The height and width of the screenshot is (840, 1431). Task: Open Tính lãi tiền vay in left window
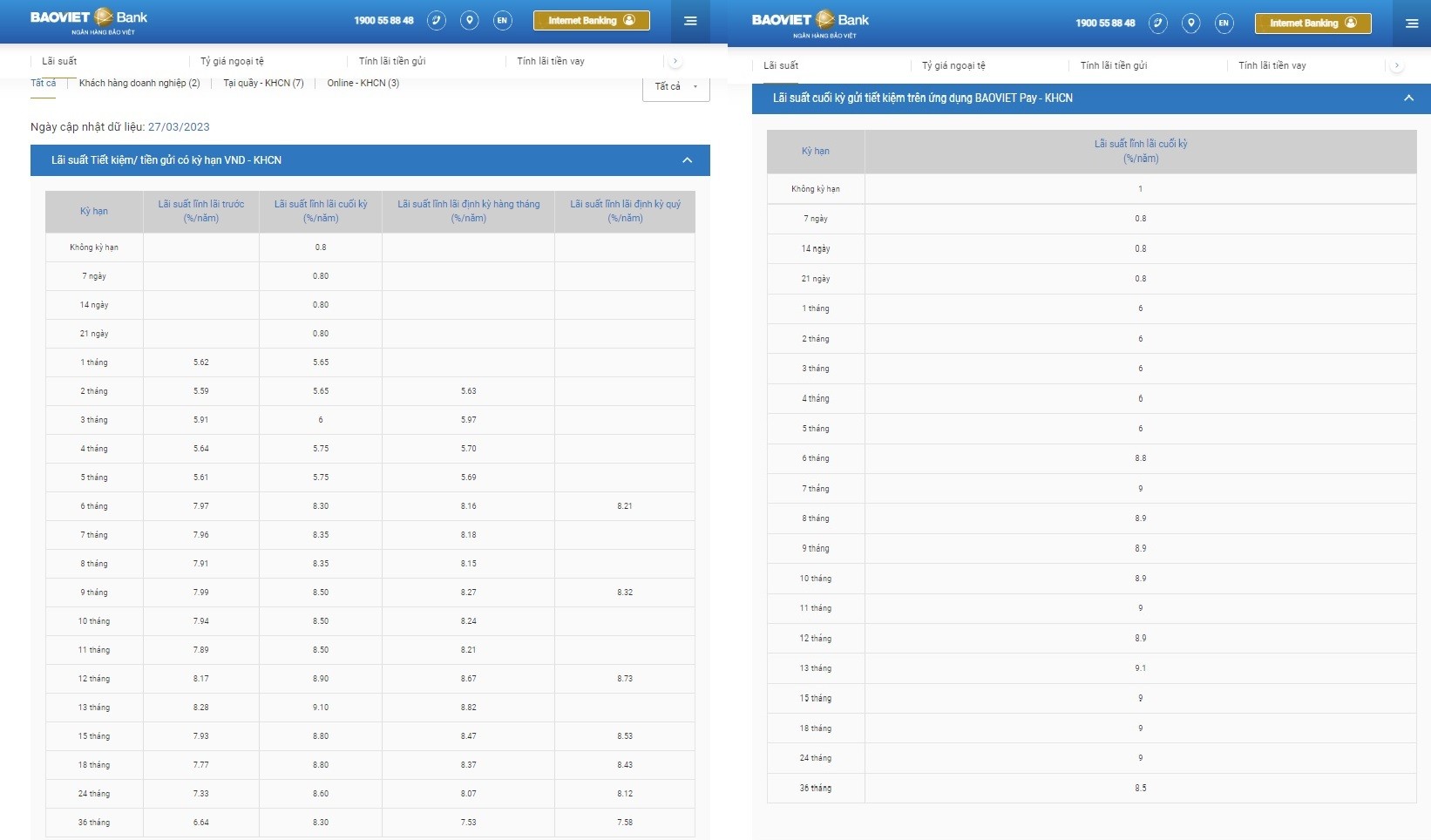pyautogui.click(x=551, y=61)
